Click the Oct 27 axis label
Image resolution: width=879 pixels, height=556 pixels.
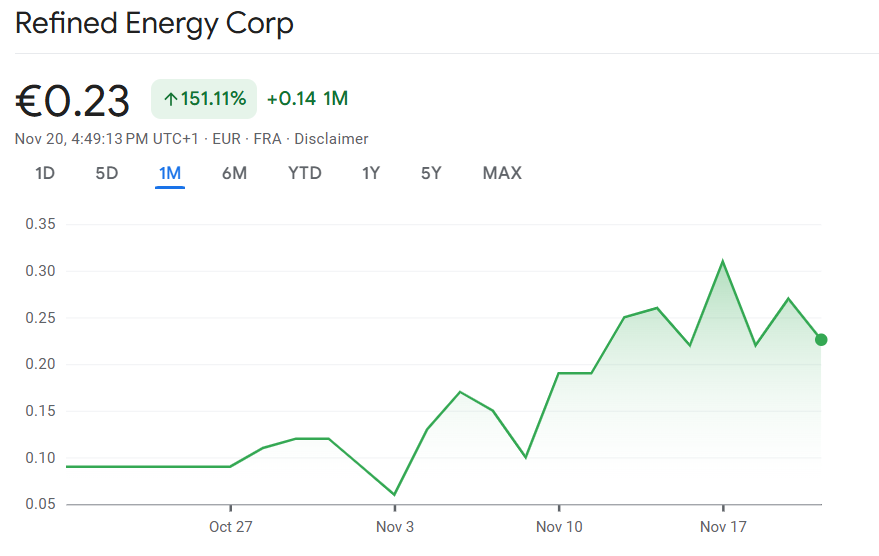(230, 526)
